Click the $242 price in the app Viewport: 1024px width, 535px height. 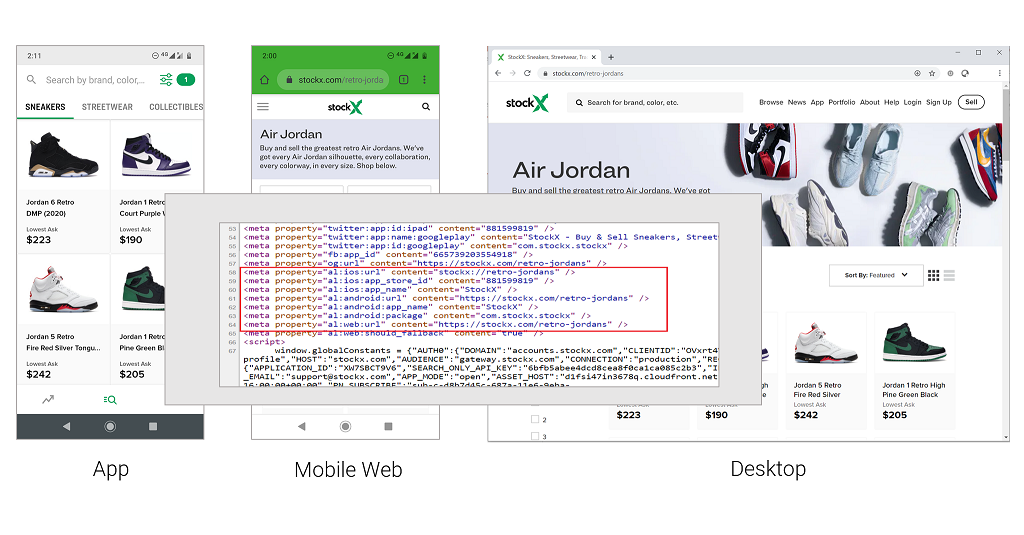click(39, 374)
